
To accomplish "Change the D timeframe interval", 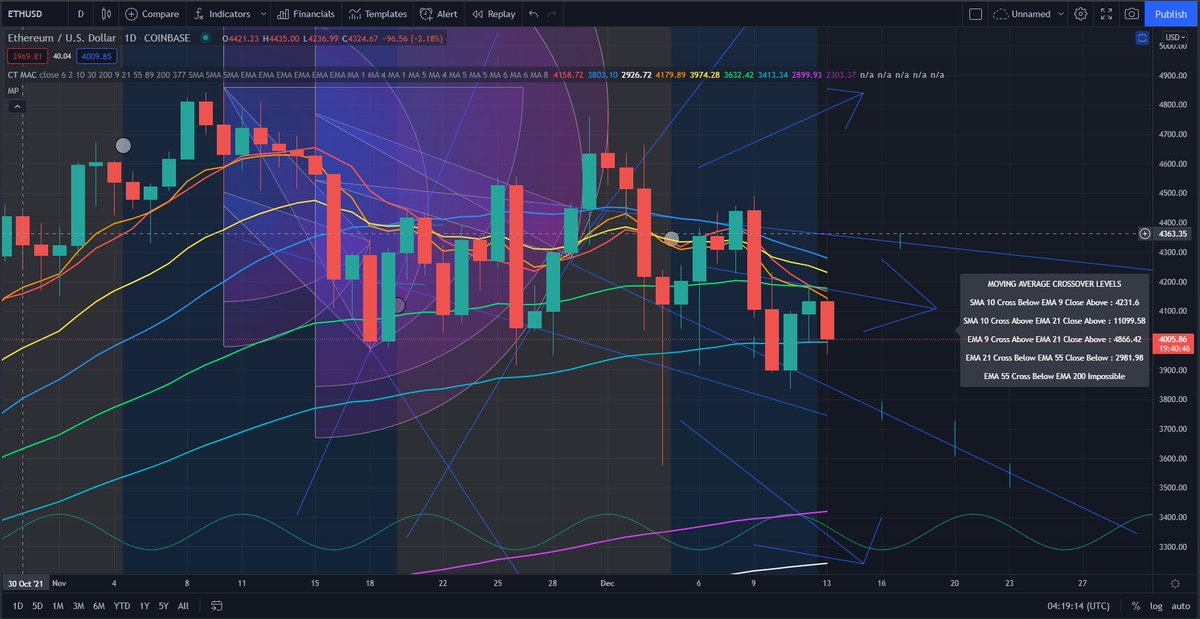I will tap(80, 14).
